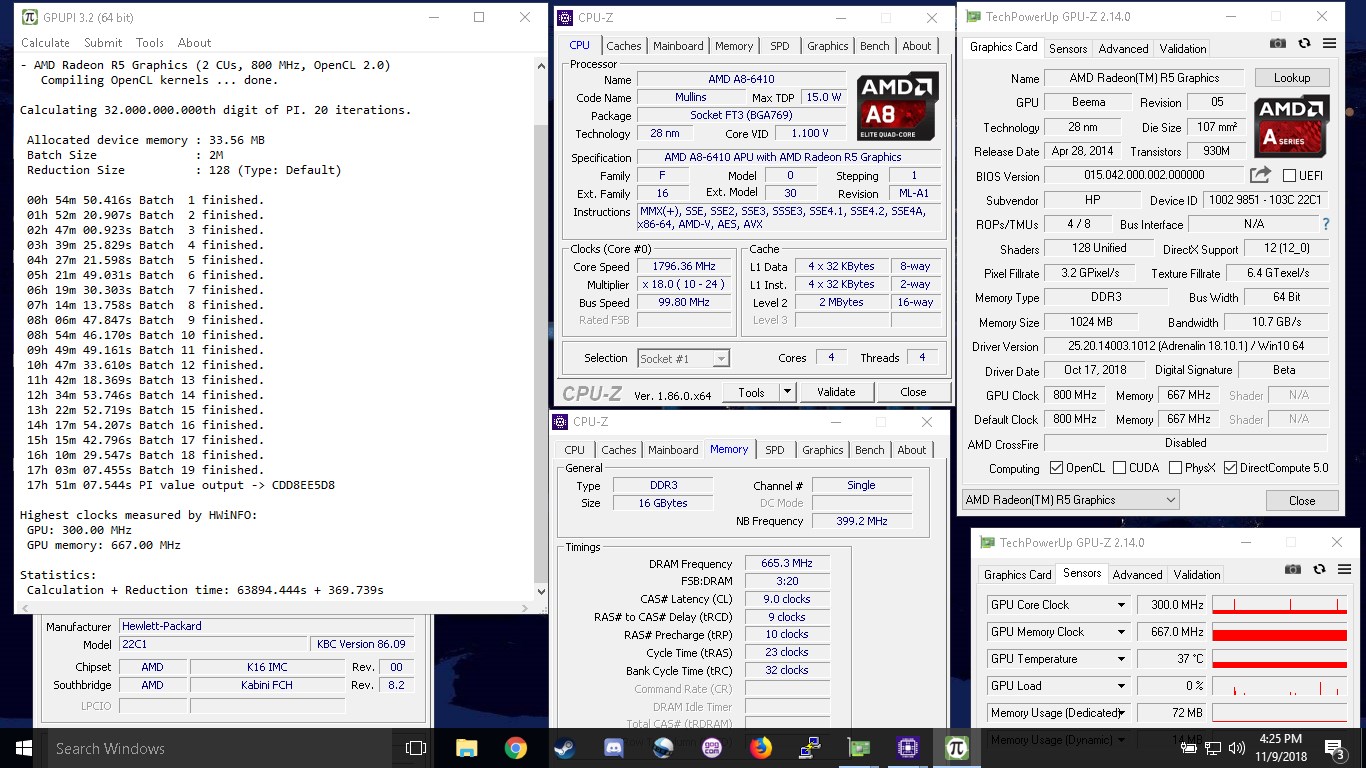Click the GPU Memory Clock sensor graph

pos(1279,632)
